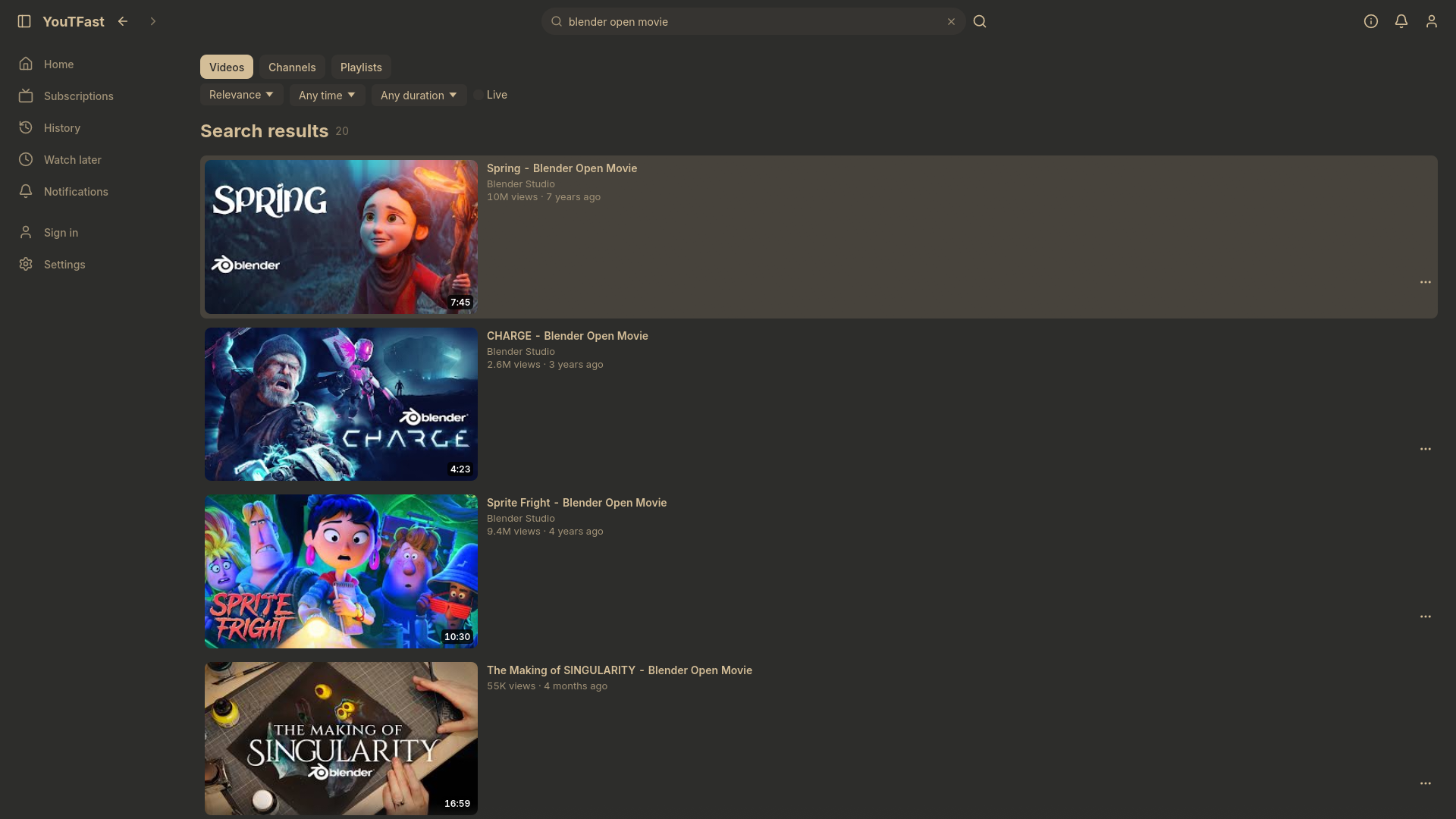Click the Sign in person icon
This screenshot has height=819, width=1456.
(26, 232)
